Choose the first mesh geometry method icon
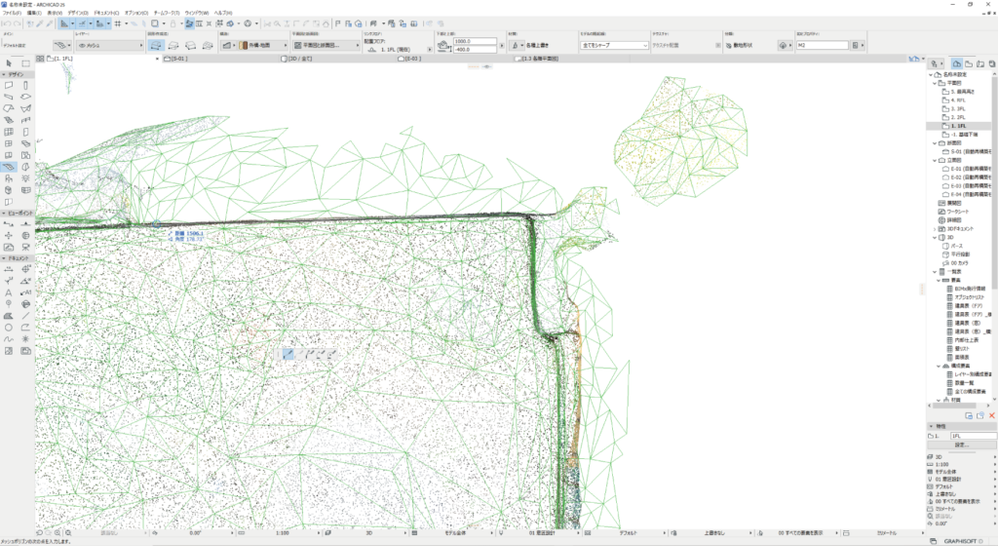The image size is (998, 546). pos(157,46)
